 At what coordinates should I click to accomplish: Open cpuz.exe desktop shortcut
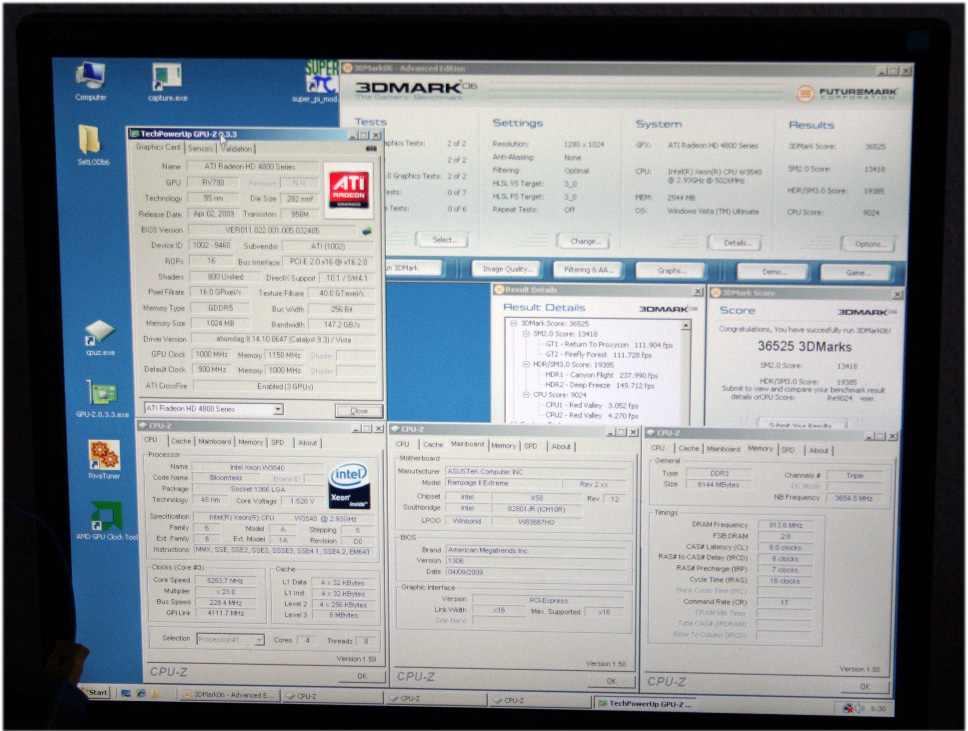pyautogui.click(x=99, y=337)
